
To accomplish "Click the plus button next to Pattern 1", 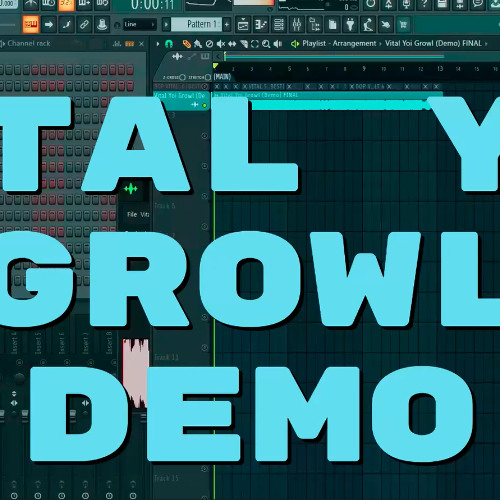I will (x=227, y=24).
